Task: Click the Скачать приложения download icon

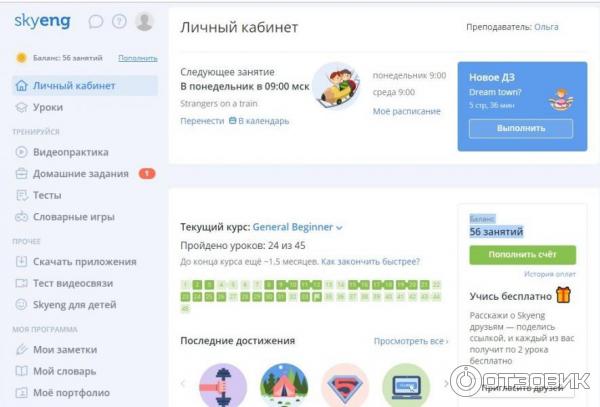Action: 22,262
